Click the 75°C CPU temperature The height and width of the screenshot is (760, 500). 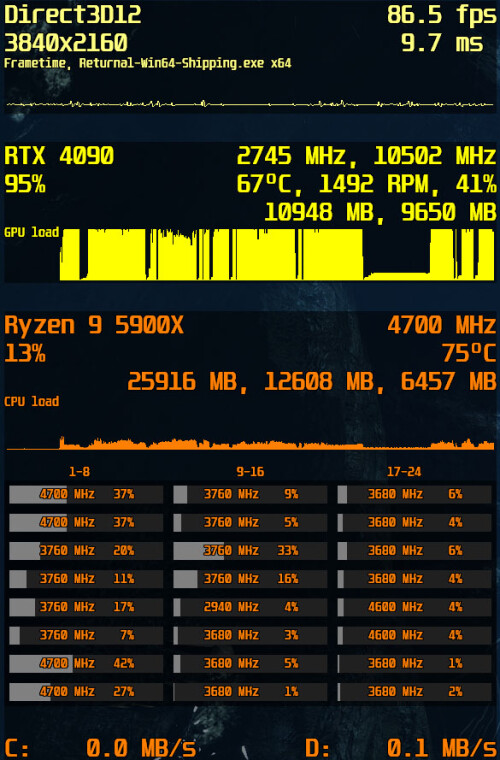(x=469, y=354)
